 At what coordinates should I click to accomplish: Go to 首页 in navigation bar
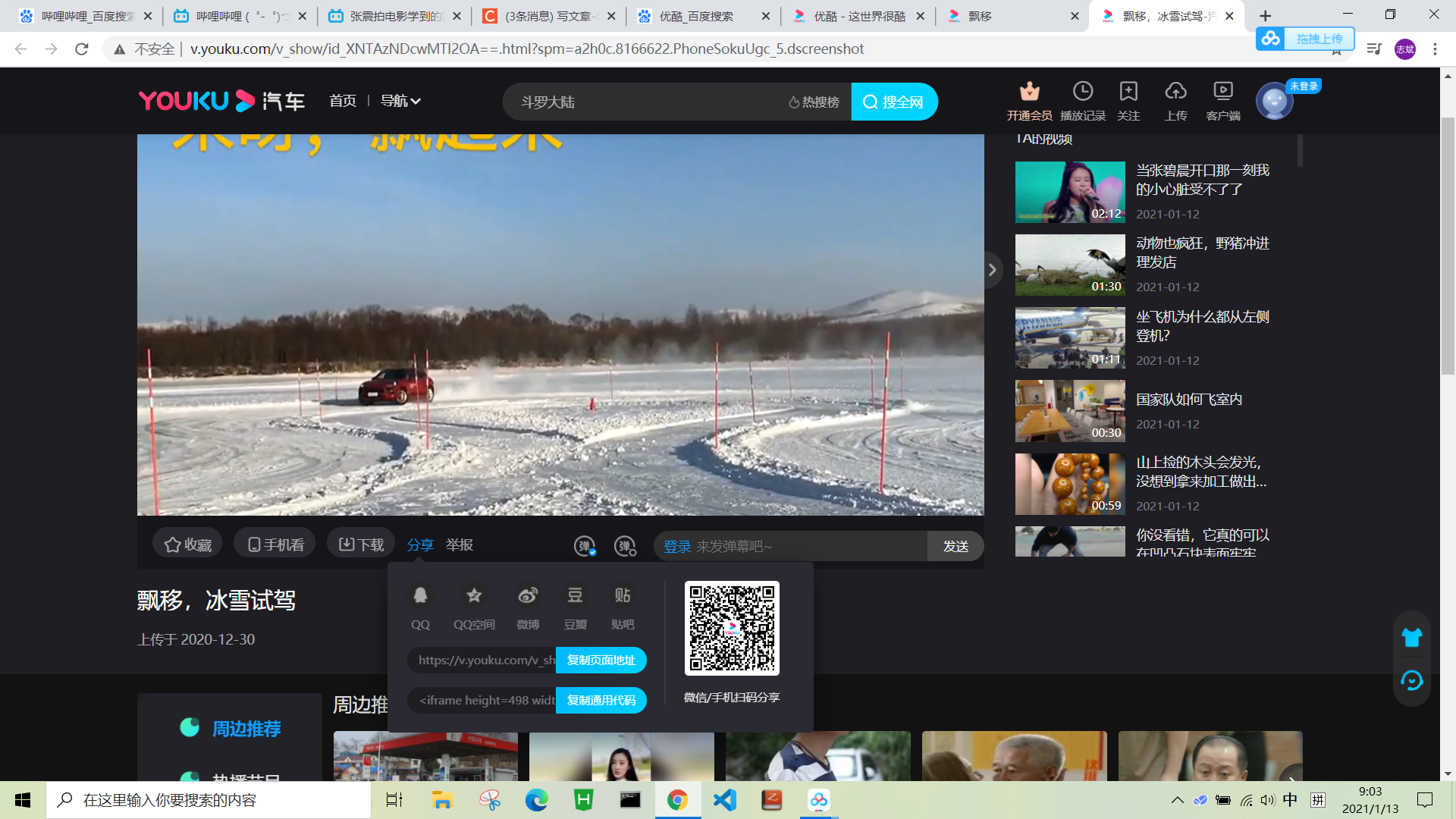(343, 101)
